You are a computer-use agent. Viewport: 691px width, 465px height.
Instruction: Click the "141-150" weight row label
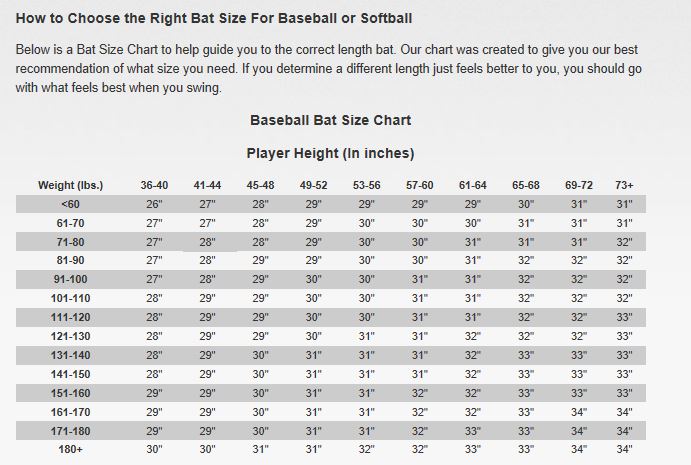pos(71,374)
